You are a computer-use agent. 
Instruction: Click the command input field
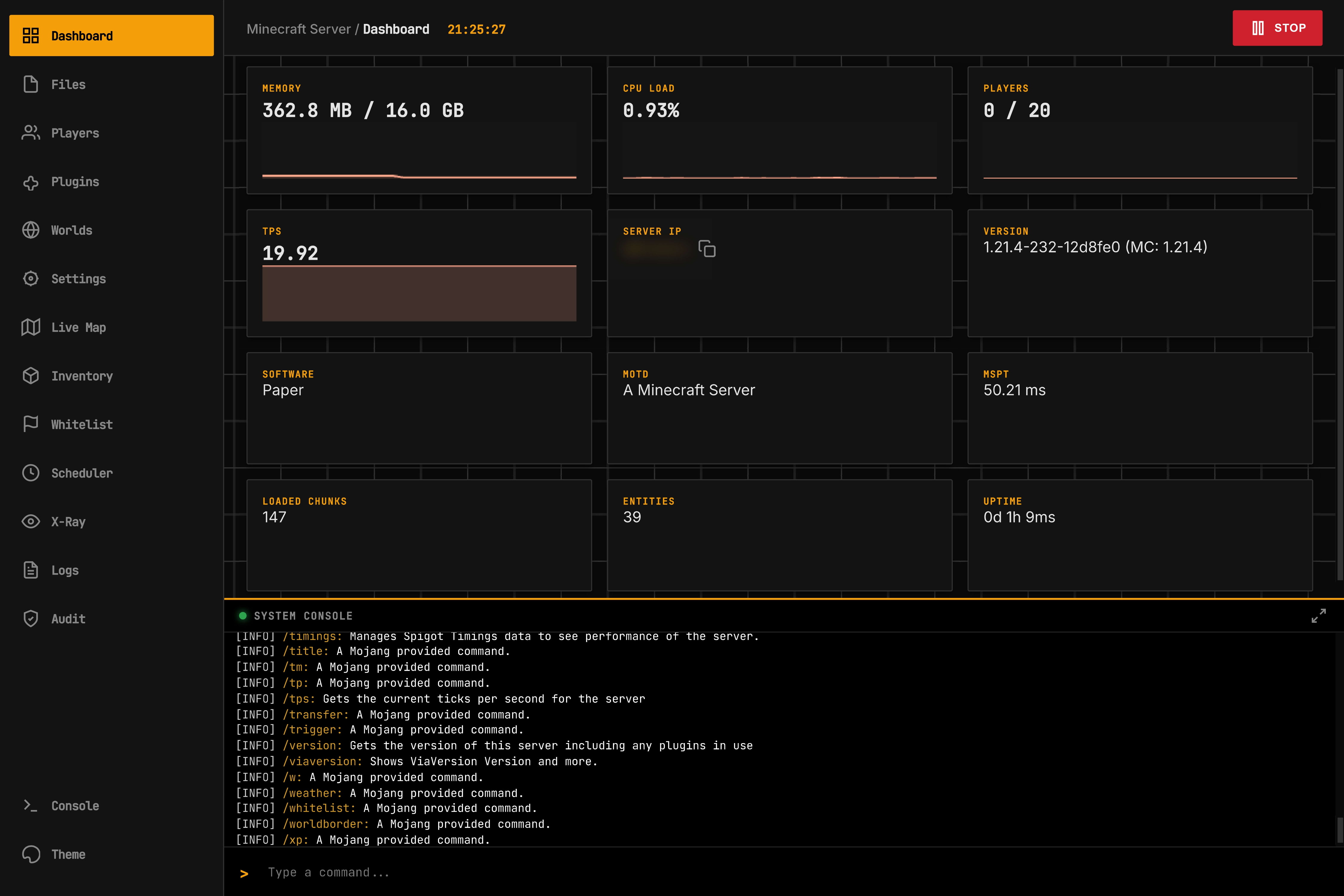point(514,872)
